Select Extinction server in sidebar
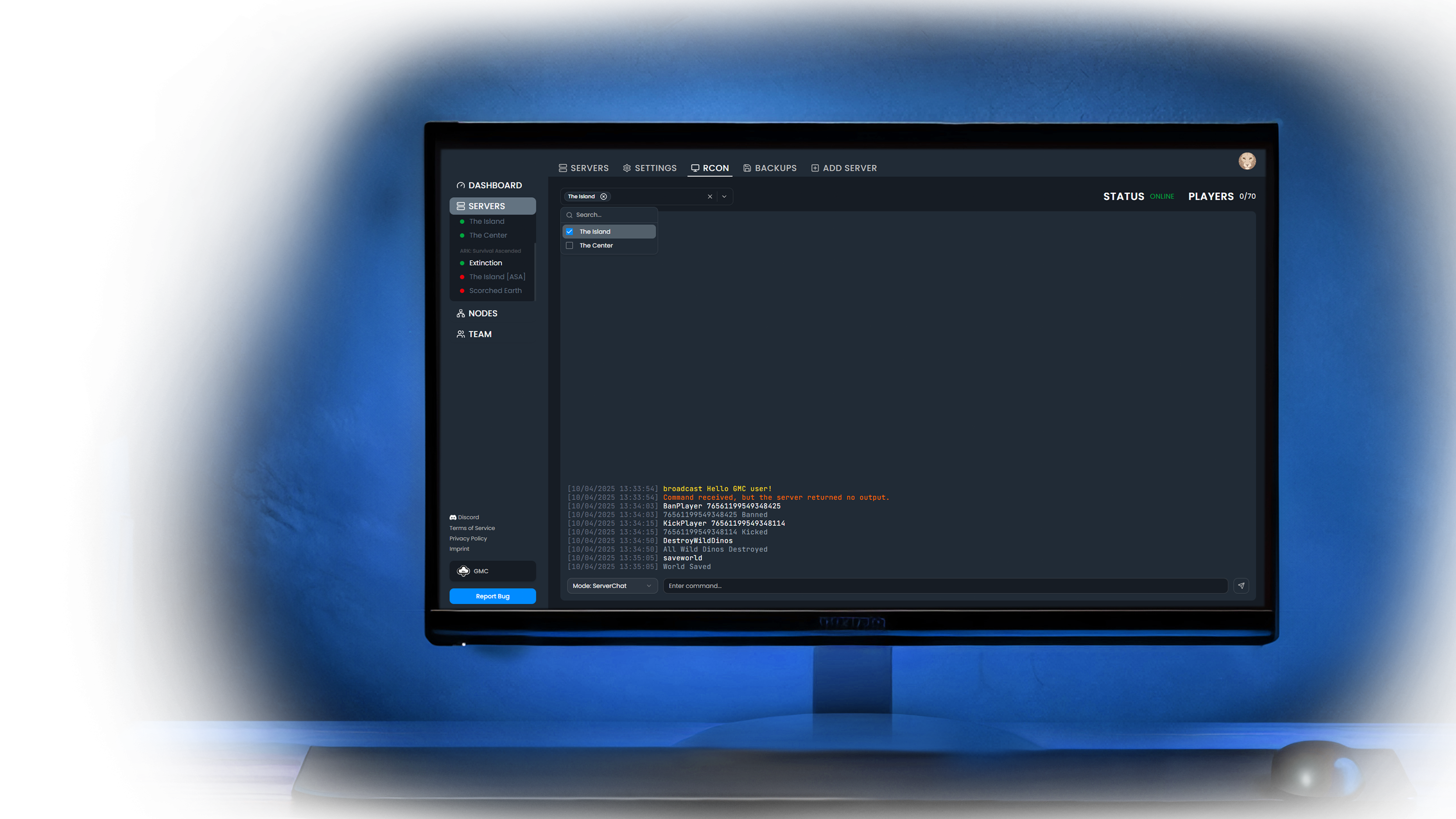Image resolution: width=1456 pixels, height=819 pixels. click(485, 263)
